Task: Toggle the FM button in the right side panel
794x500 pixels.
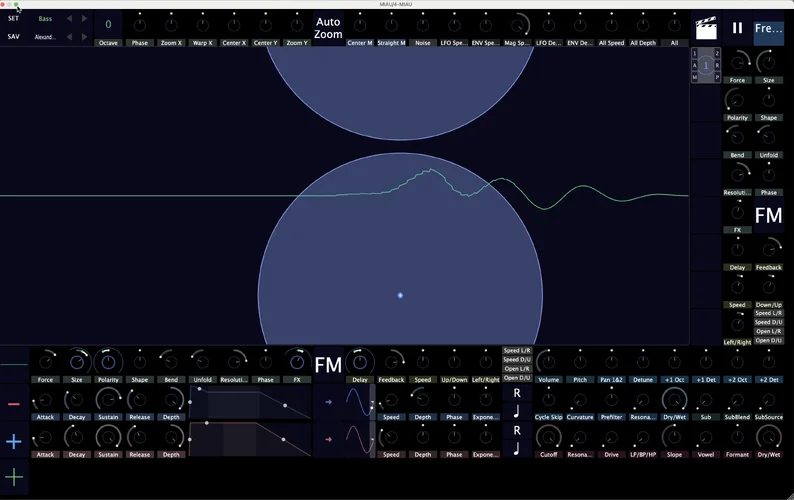Action: tap(769, 215)
